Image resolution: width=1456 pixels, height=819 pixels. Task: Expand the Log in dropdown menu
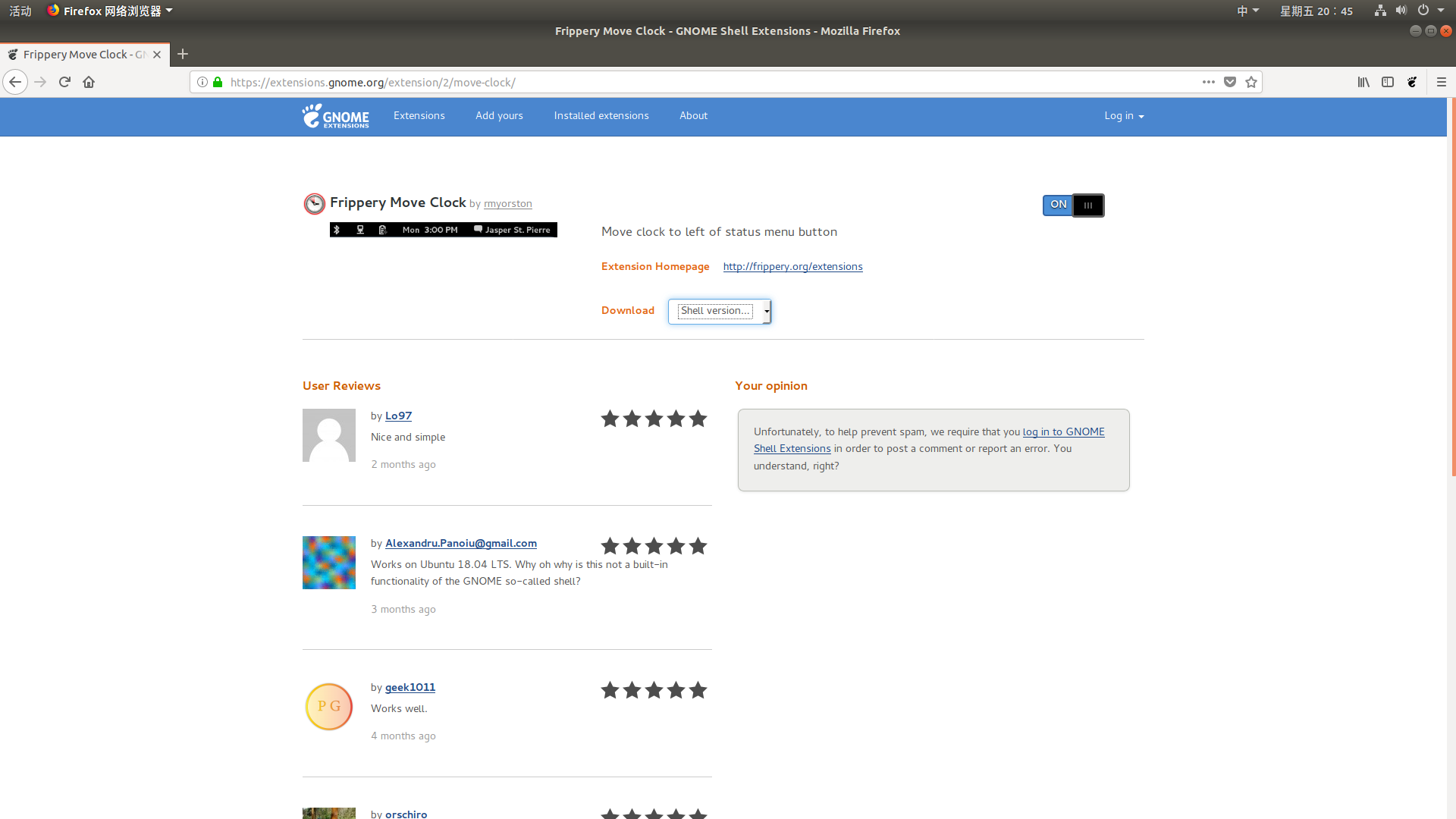pos(1122,115)
